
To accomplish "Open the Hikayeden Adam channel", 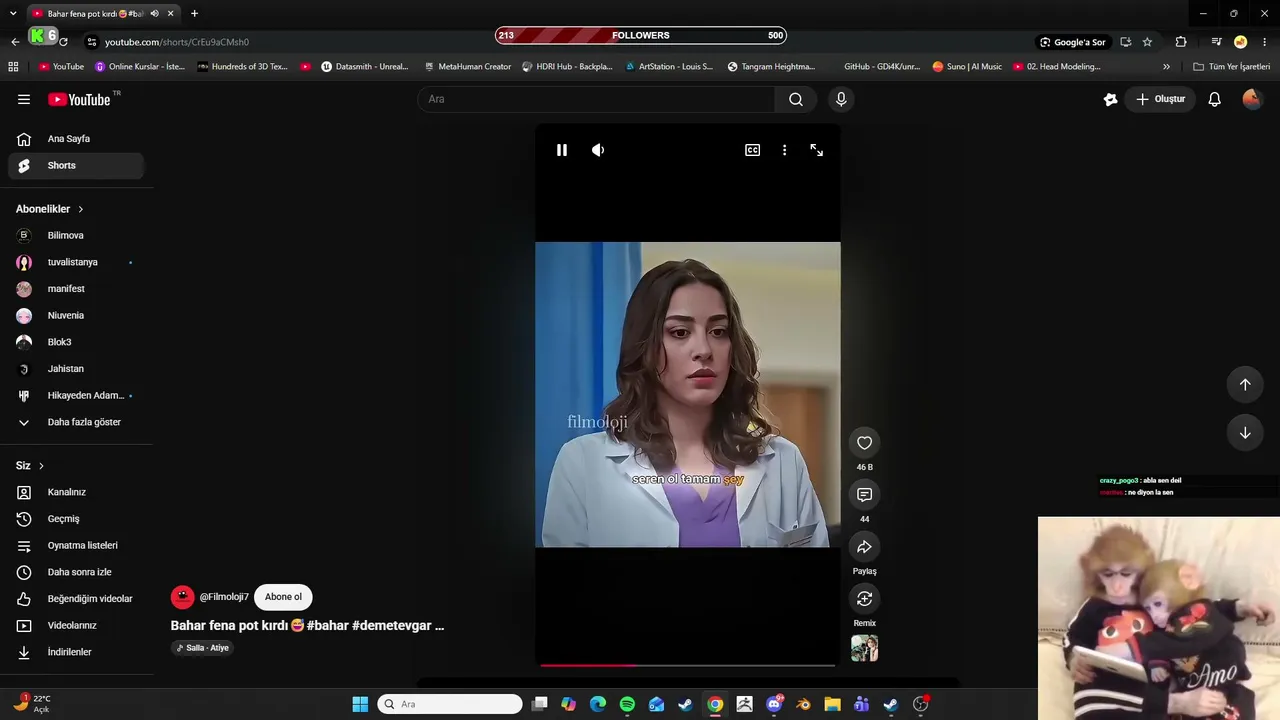I will coord(76,396).
